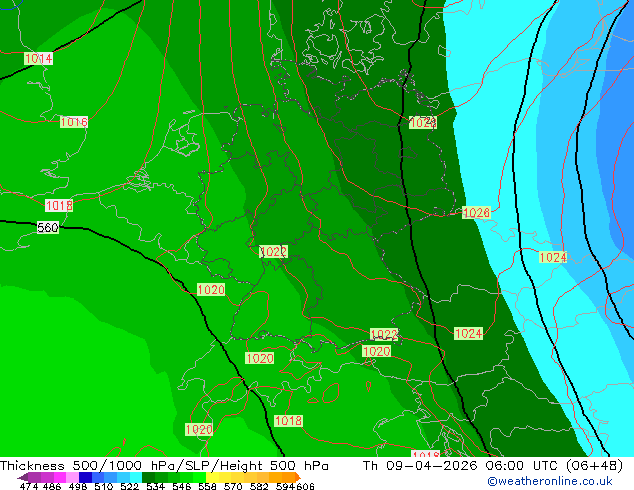This screenshot has height=490, width=634.
Task: Click the 1016 isobar label
Action: [74, 122]
